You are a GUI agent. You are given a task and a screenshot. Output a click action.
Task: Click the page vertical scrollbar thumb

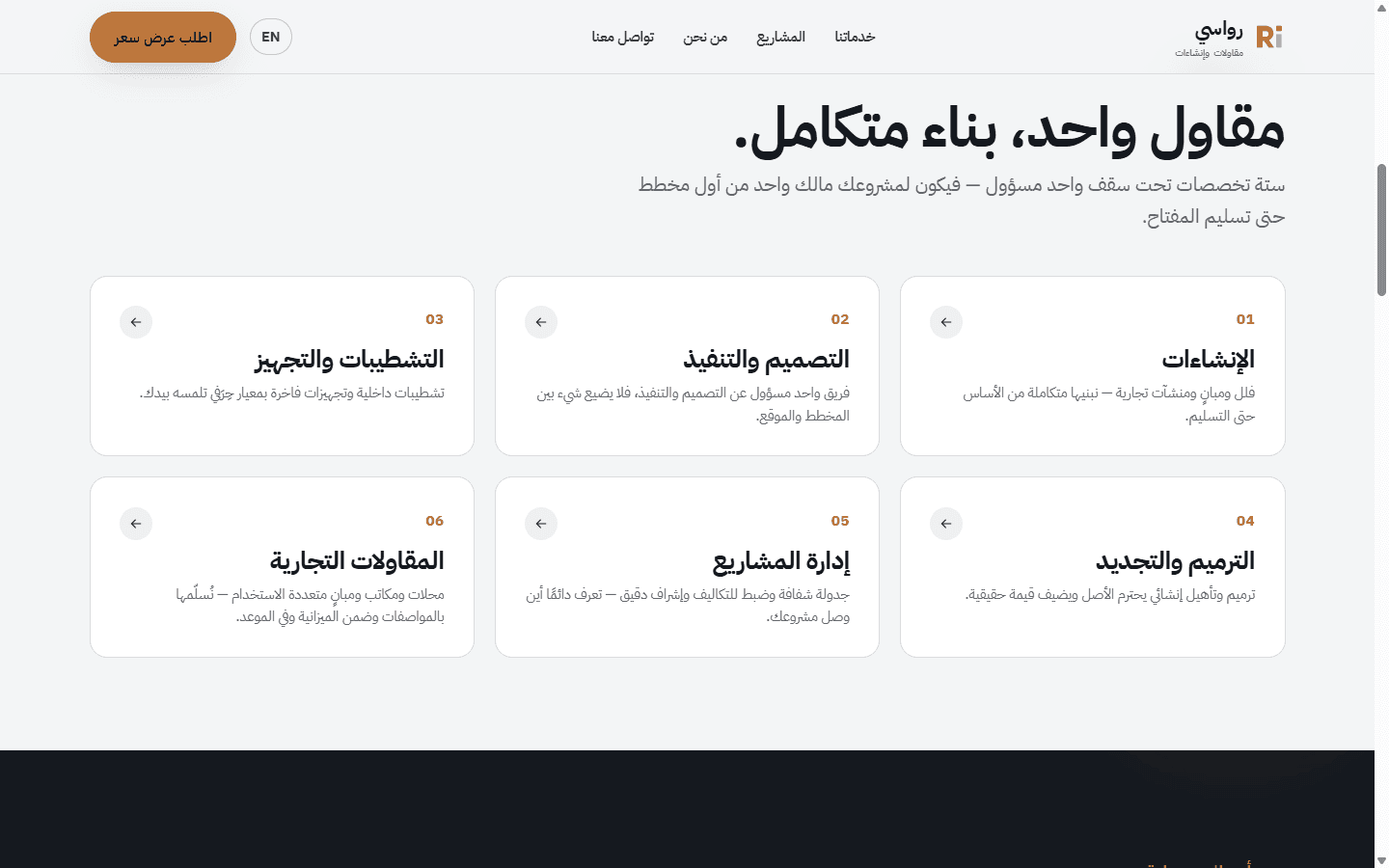pos(1381,230)
